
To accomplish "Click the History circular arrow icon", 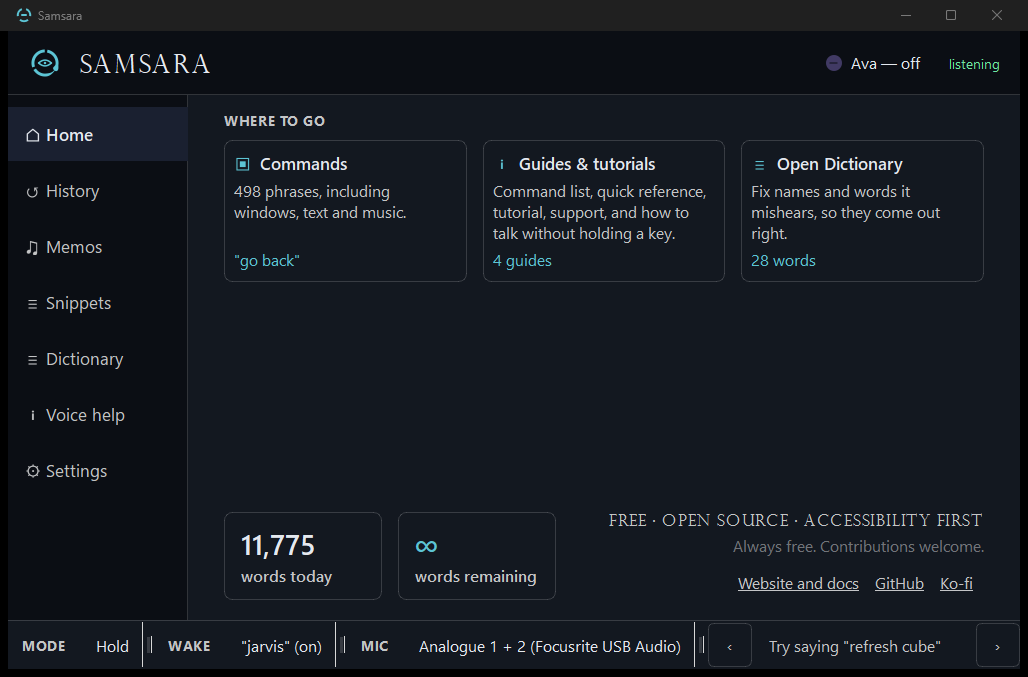I will point(32,192).
